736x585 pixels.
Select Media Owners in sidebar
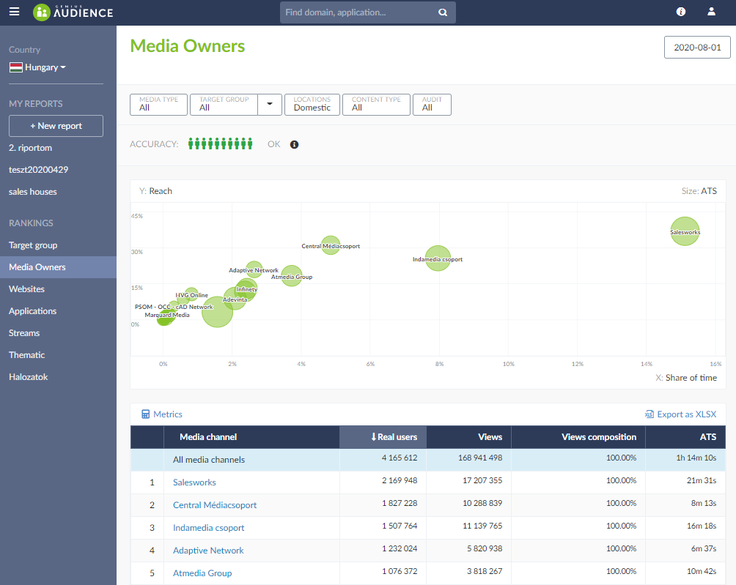(x=58, y=267)
